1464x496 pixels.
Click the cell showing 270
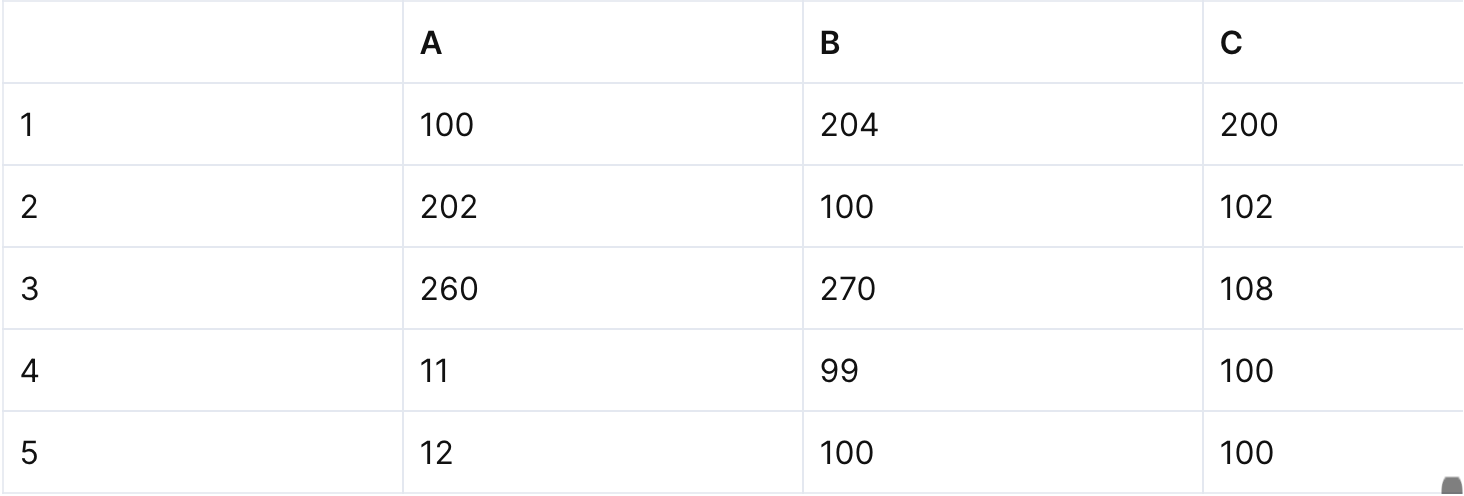[x=1002, y=289]
